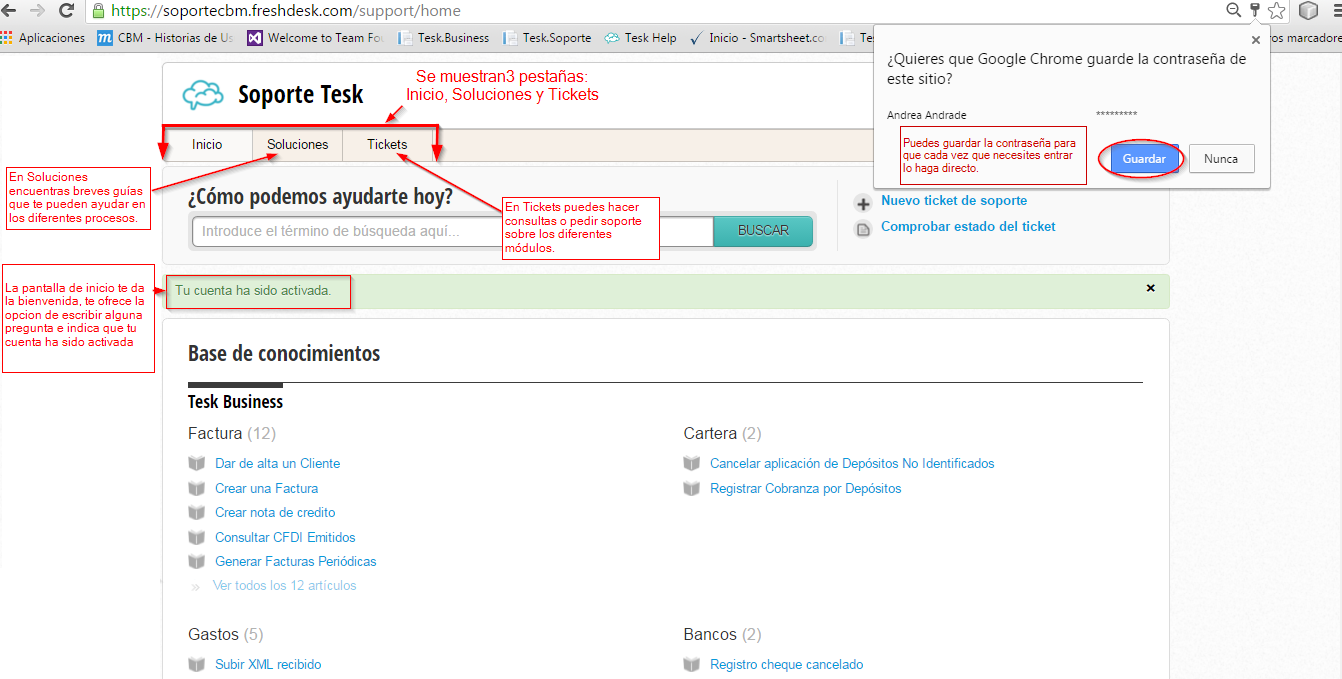1342x679 pixels.
Task: Click the password key icon in address bar
Action: pos(1255,10)
